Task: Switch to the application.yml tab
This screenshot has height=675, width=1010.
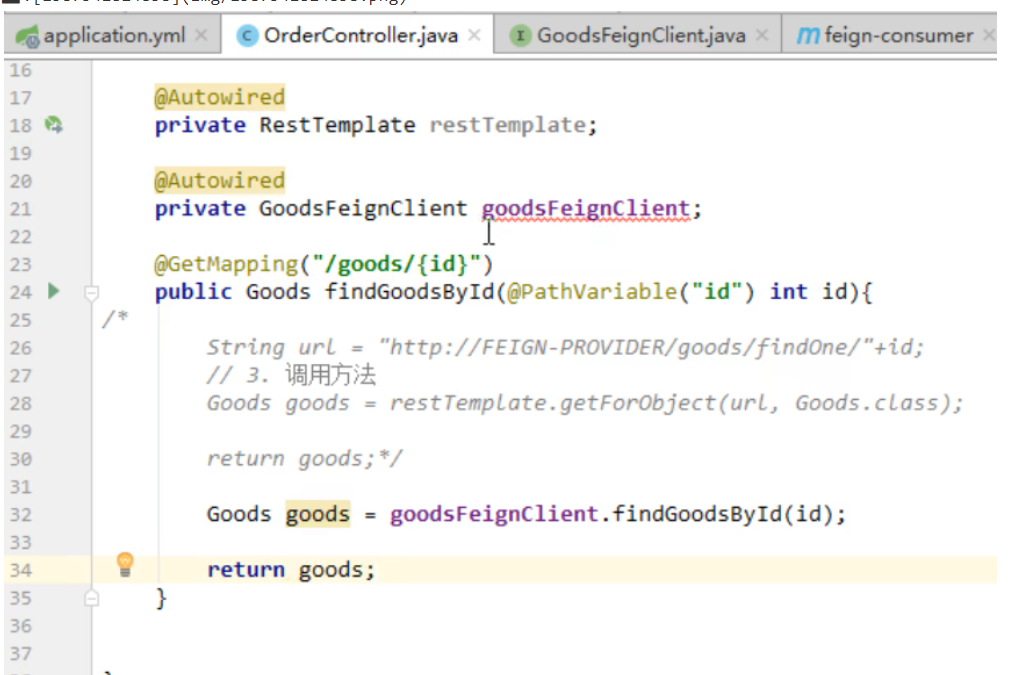Action: point(113,35)
